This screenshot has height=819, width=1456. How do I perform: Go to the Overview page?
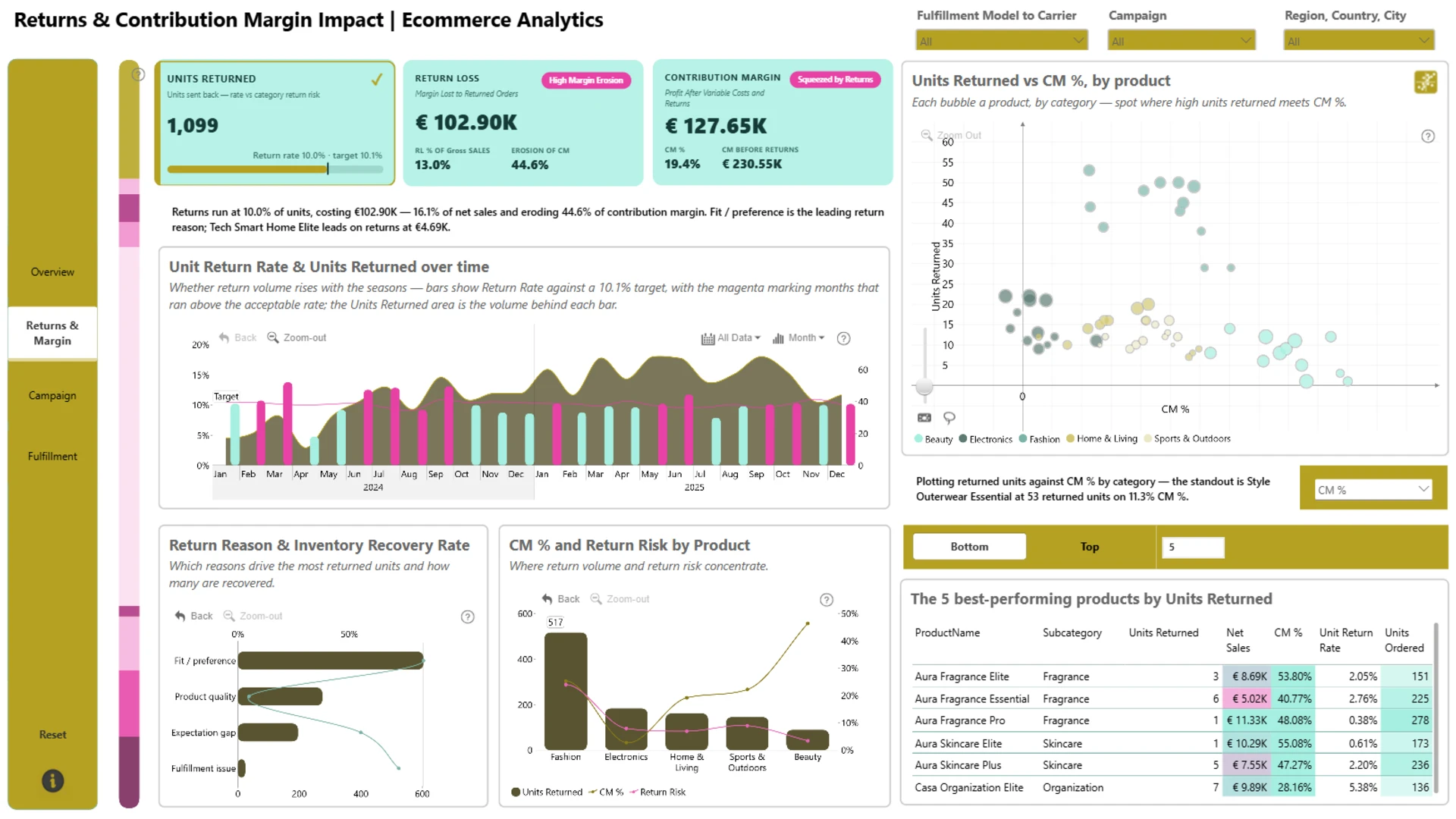52,272
